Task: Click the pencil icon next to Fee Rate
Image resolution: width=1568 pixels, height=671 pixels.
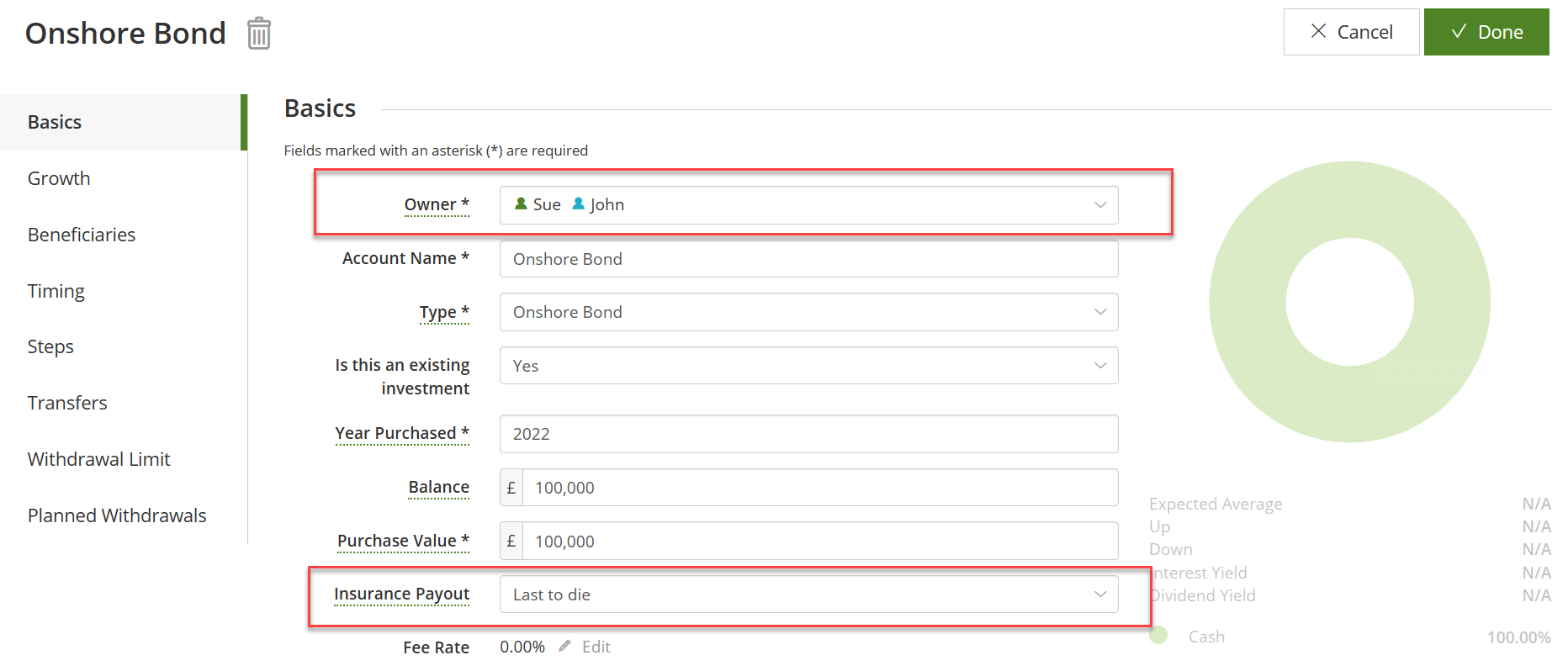Action: tap(564, 647)
